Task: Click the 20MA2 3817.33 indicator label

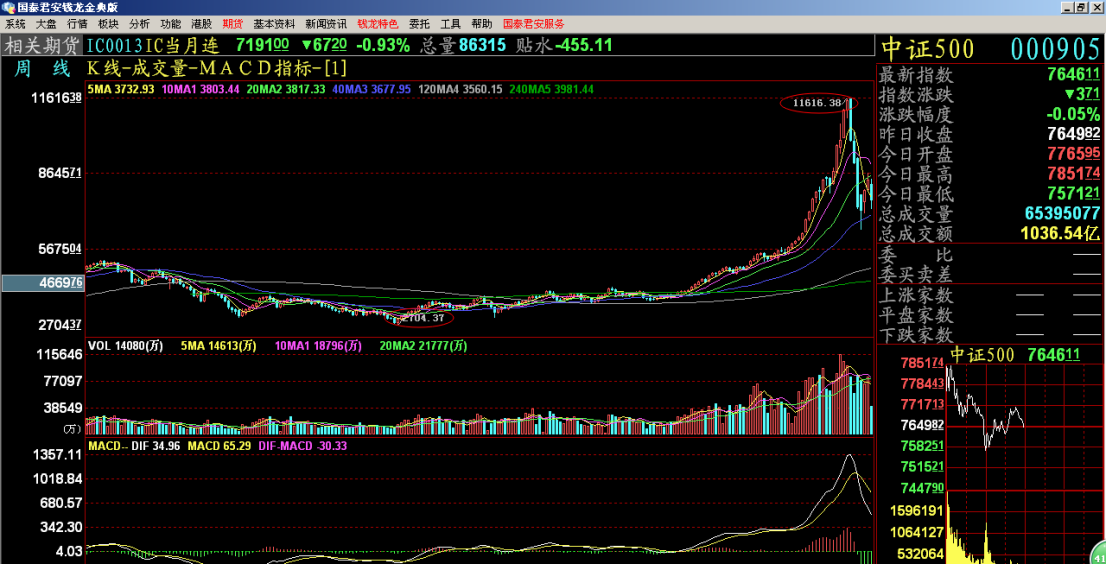Action: (x=286, y=90)
